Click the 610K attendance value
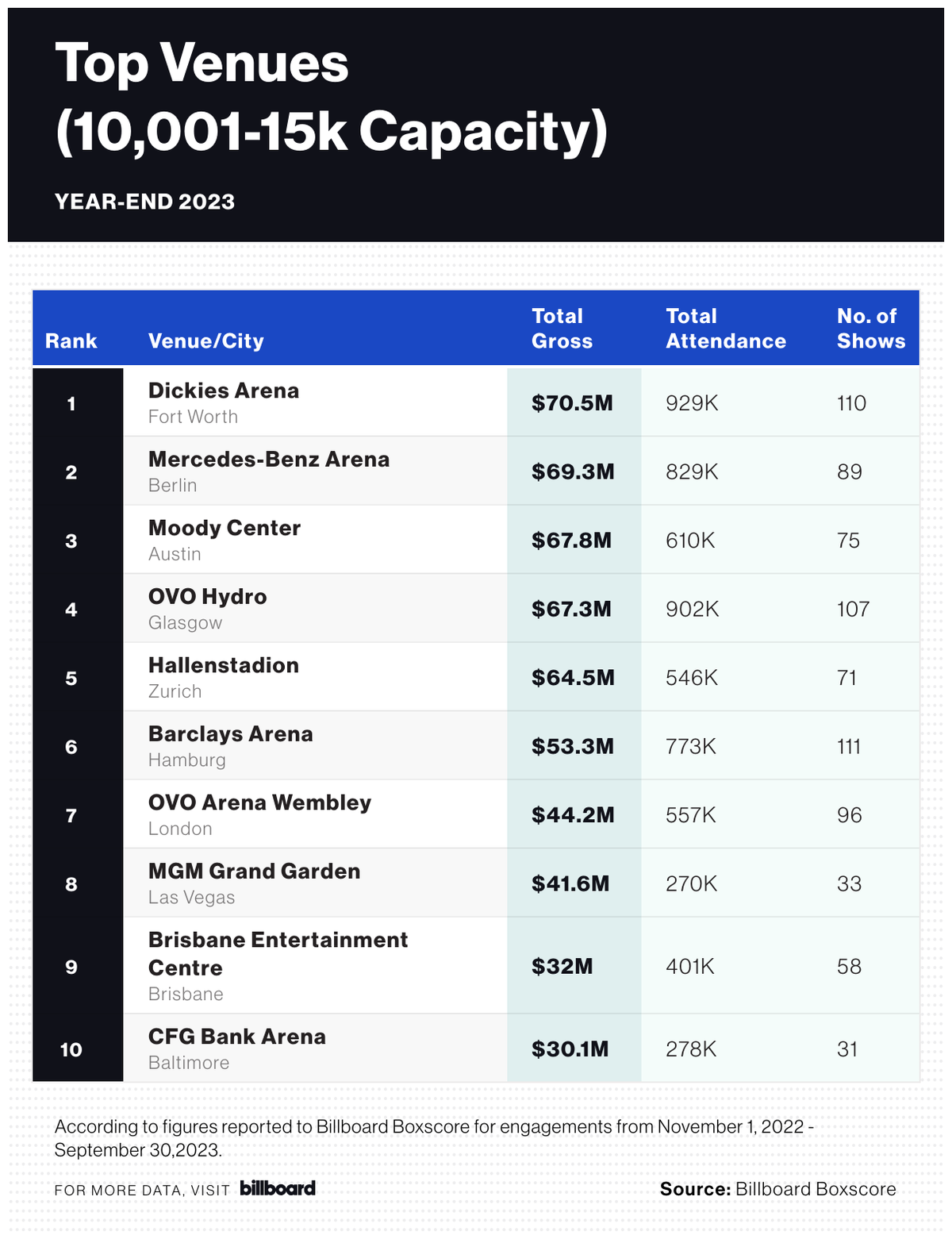This screenshot has width=952, height=1239. pyautogui.click(x=690, y=541)
